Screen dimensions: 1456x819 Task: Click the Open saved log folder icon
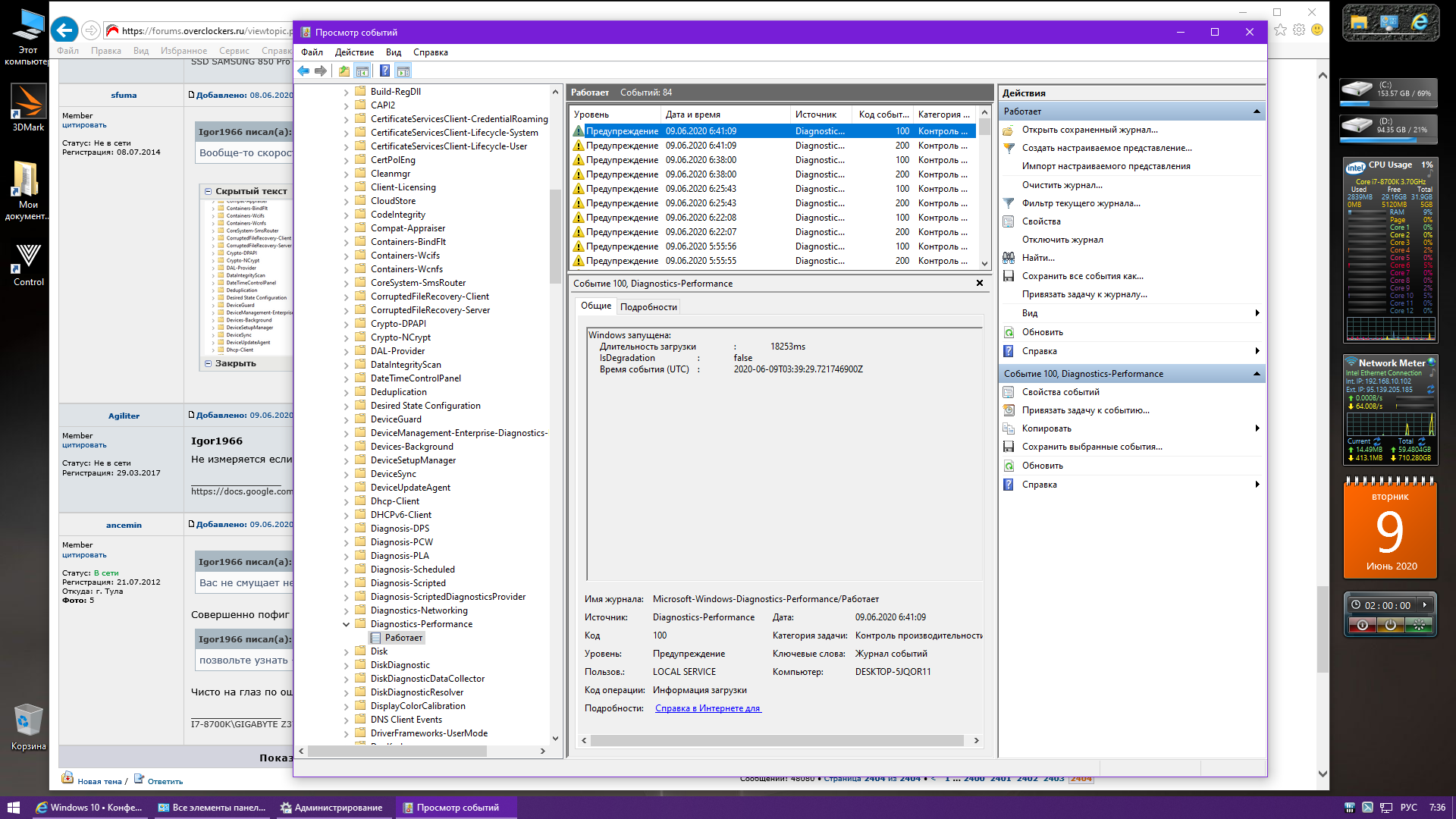click(1009, 130)
